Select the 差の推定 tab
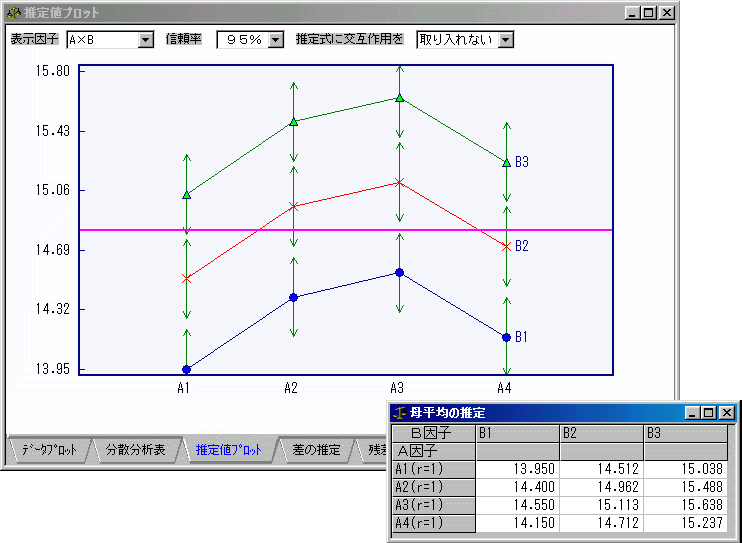The image size is (742, 543). [315, 450]
